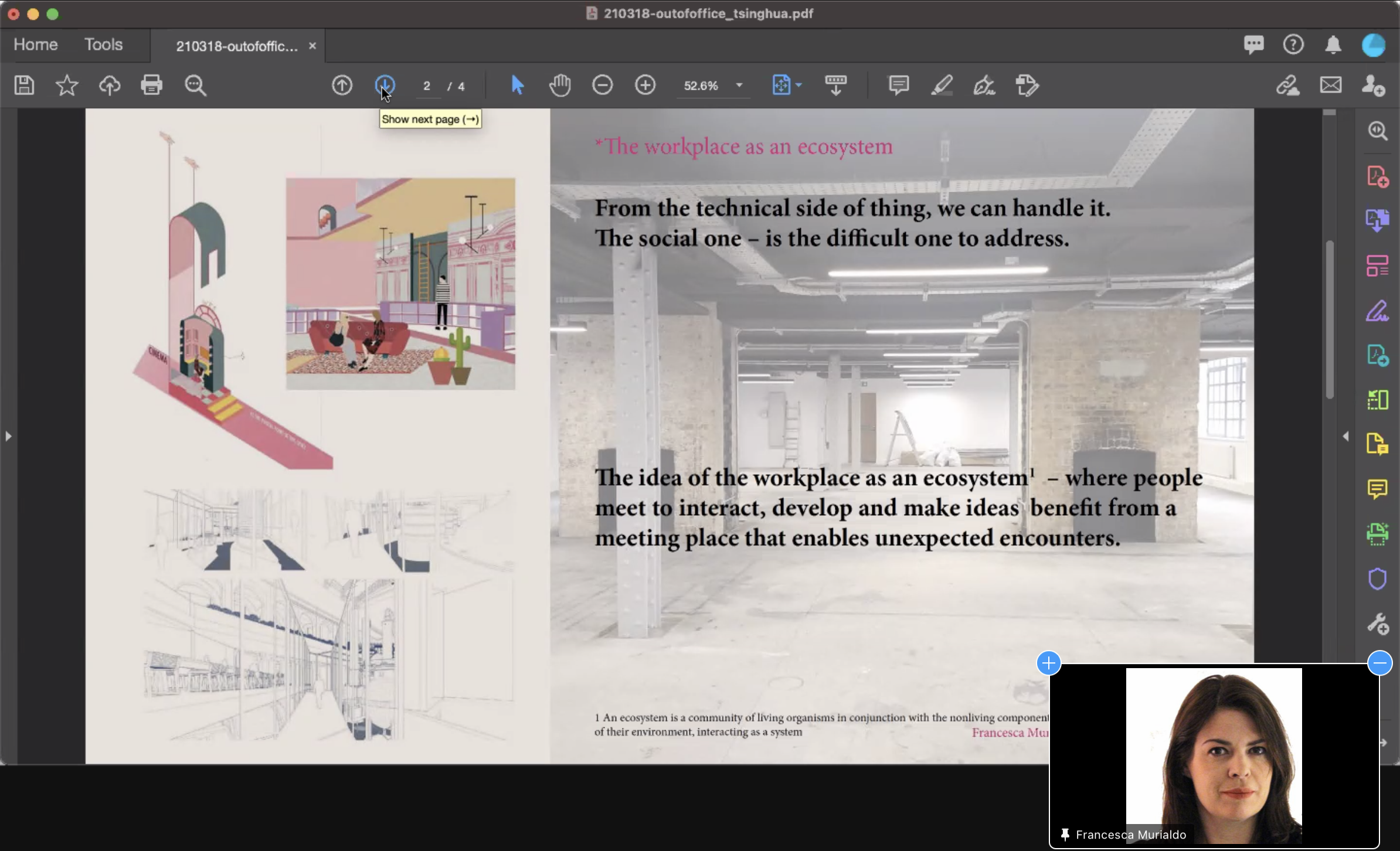Click the pink interior illustration image
This screenshot has height=851, width=1400.
point(400,284)
